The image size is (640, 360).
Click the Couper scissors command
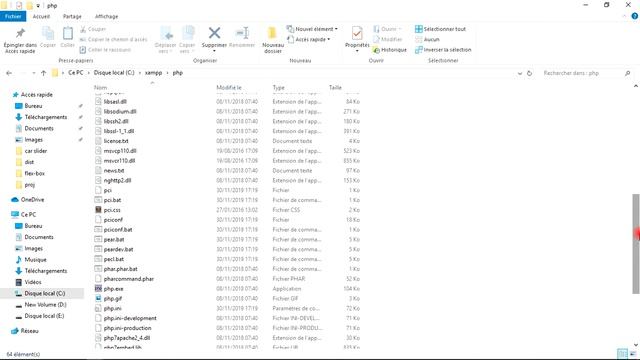coord(93,29)
